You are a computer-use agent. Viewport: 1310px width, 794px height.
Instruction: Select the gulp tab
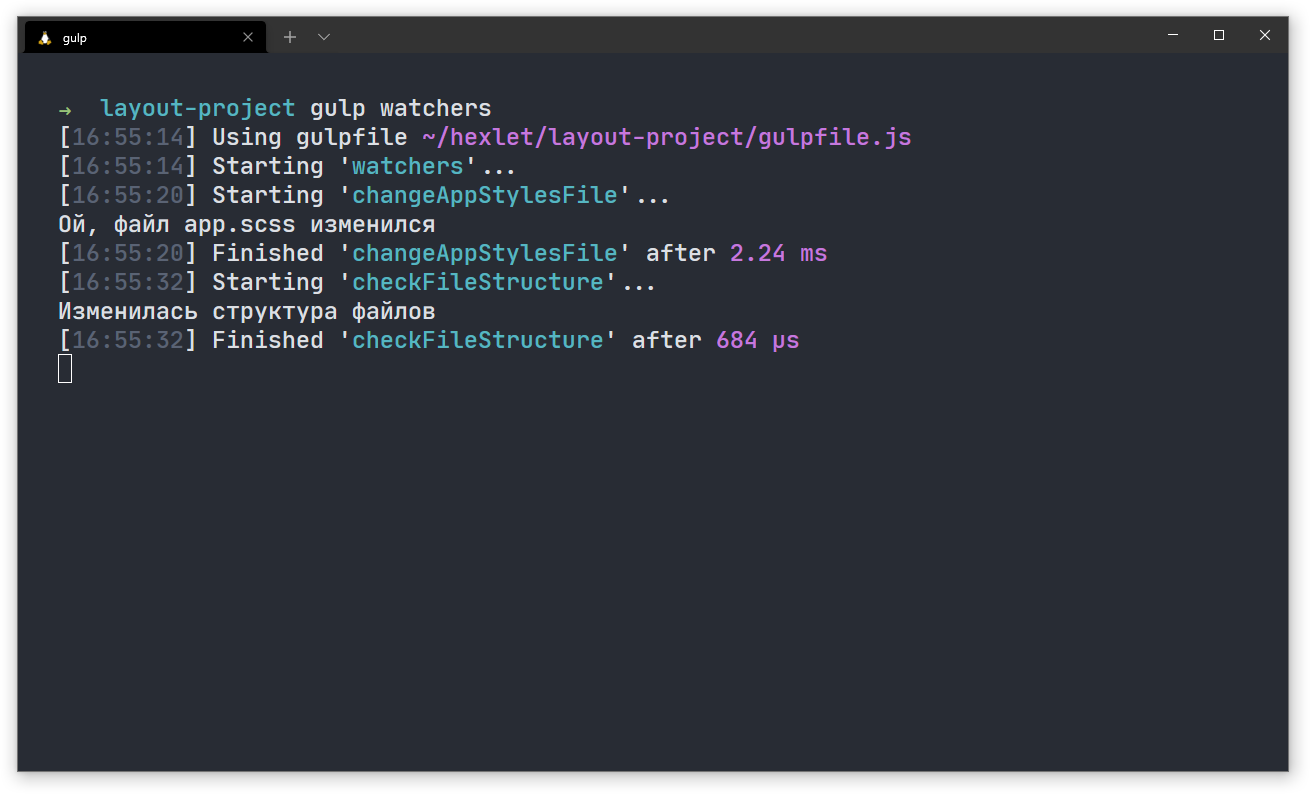[x=140, y=38]
